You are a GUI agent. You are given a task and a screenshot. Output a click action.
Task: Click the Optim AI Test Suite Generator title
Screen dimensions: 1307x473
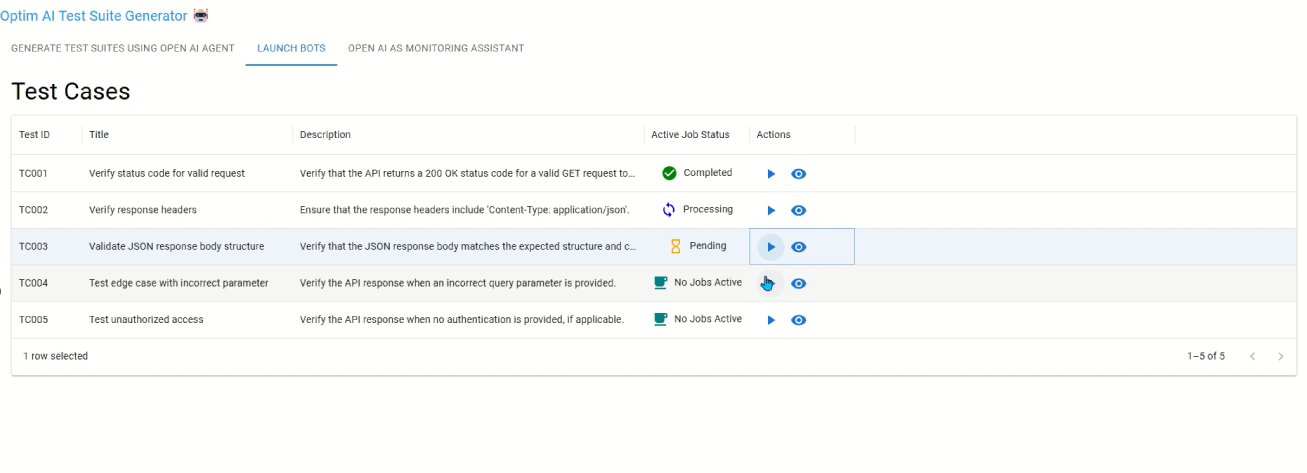[94, 16]
